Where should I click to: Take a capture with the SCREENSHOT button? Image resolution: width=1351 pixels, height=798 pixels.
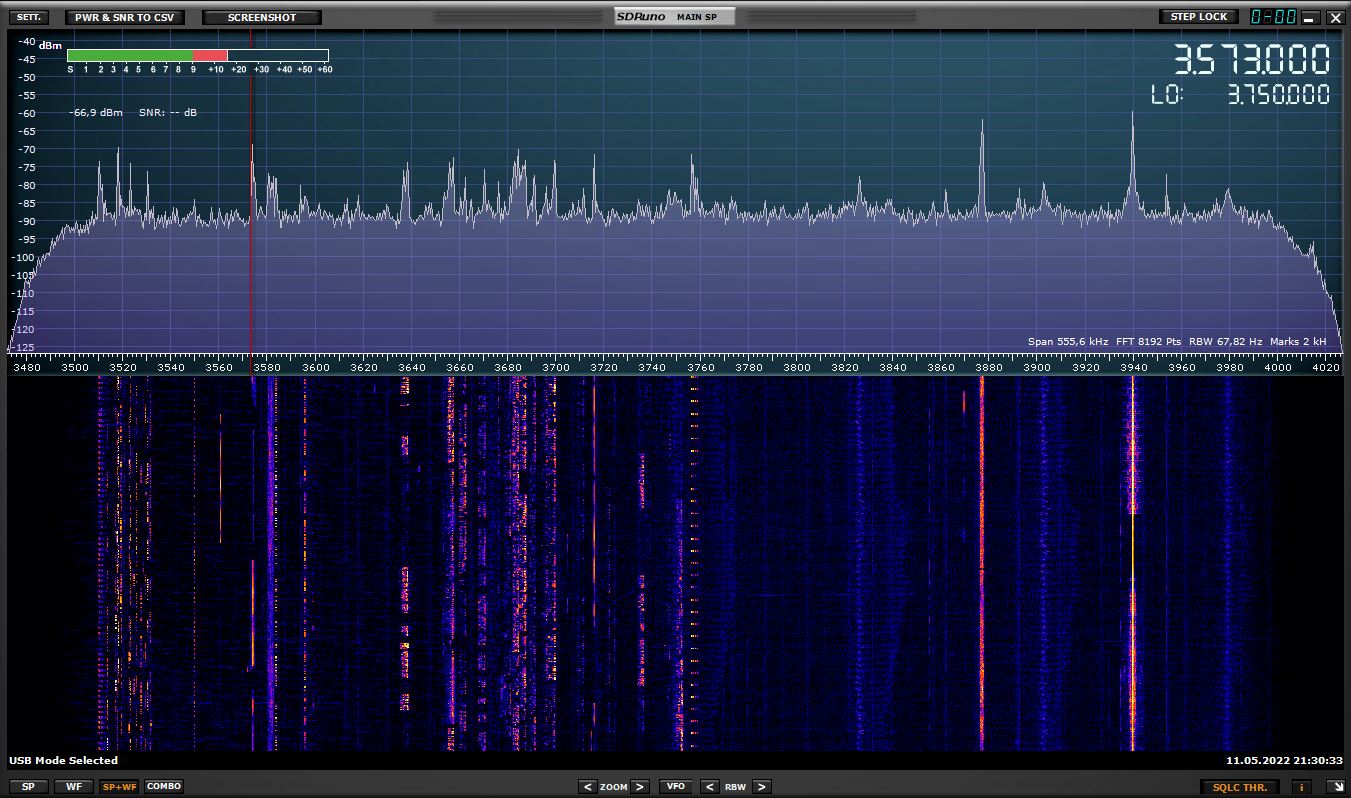[x=262, y=17]
